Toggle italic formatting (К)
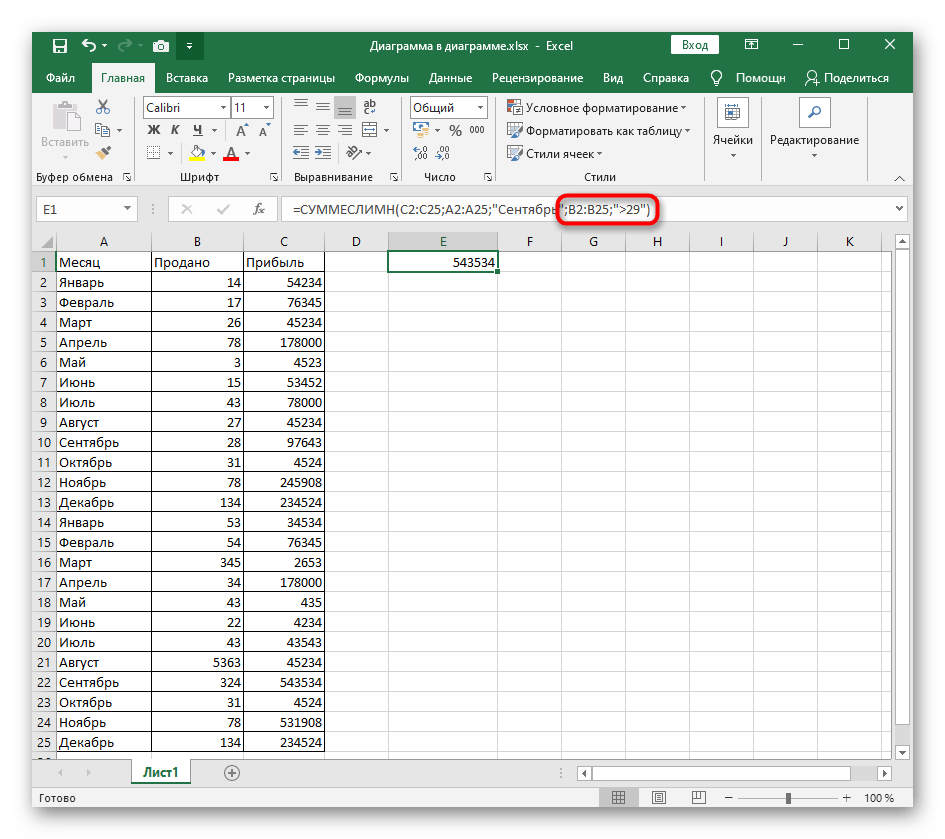The height and width of the screenshot is (839, 945). pyautogui.click(x=176, y=130)
